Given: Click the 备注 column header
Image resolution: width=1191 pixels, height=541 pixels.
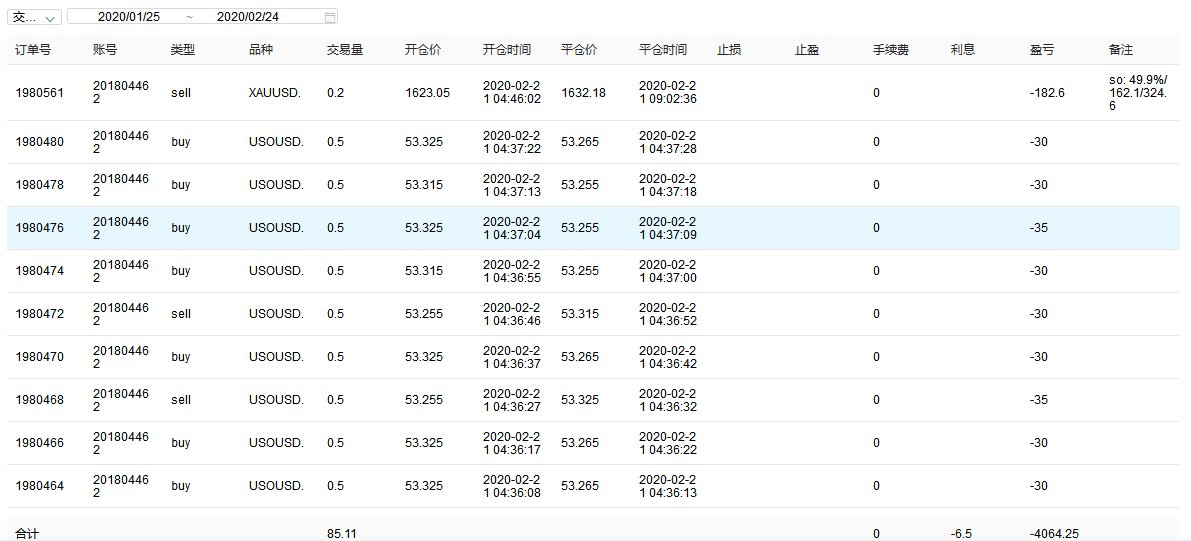Looking at the screenshot, I should pyautogui.click(x=1121, y=49).
